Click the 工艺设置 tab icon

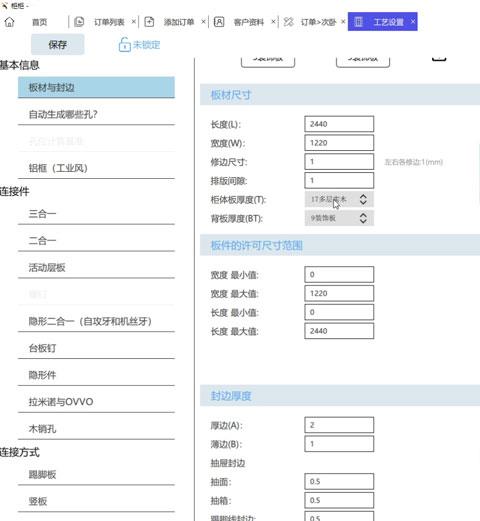click(358, 22)
